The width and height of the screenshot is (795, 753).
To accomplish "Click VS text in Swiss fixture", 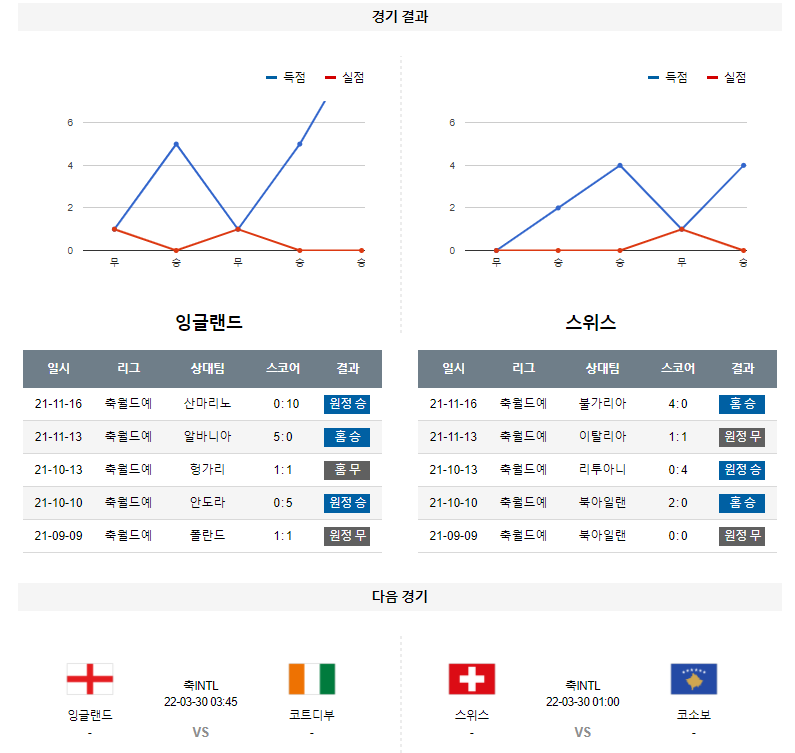I will [x=583, y=732].
